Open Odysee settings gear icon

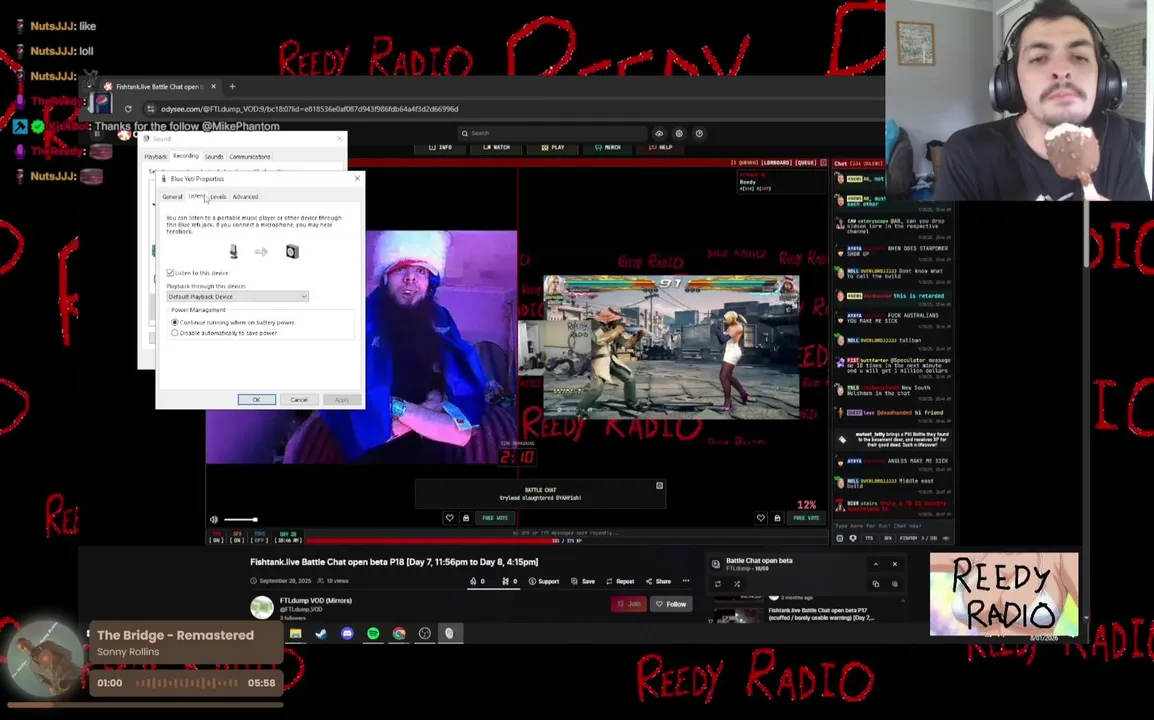pyautogui.click(x=679, y=133)
